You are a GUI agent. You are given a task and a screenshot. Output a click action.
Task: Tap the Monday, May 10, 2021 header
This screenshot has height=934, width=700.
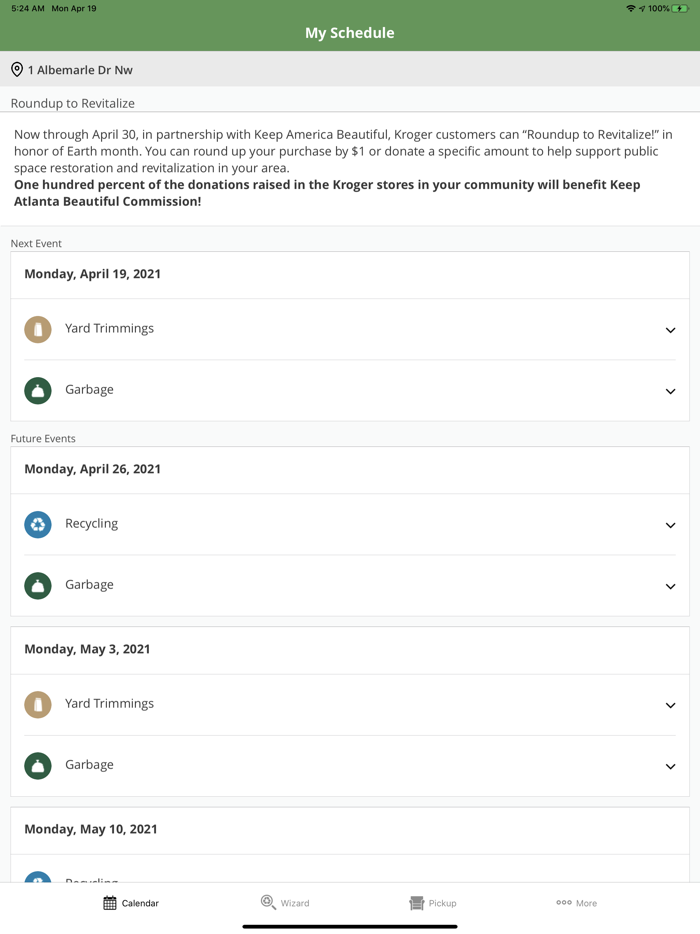pyautogui.click(x=91, y=829)
